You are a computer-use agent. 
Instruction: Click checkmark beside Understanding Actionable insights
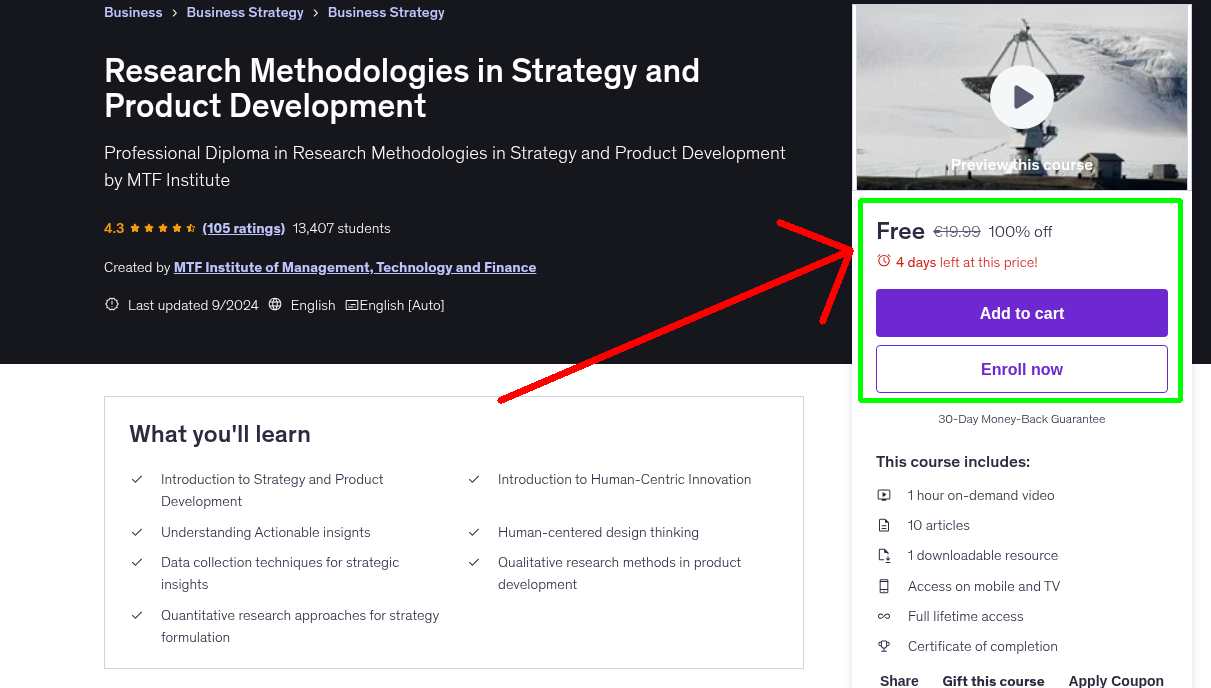pyautogui.click(x=137, y=533)
